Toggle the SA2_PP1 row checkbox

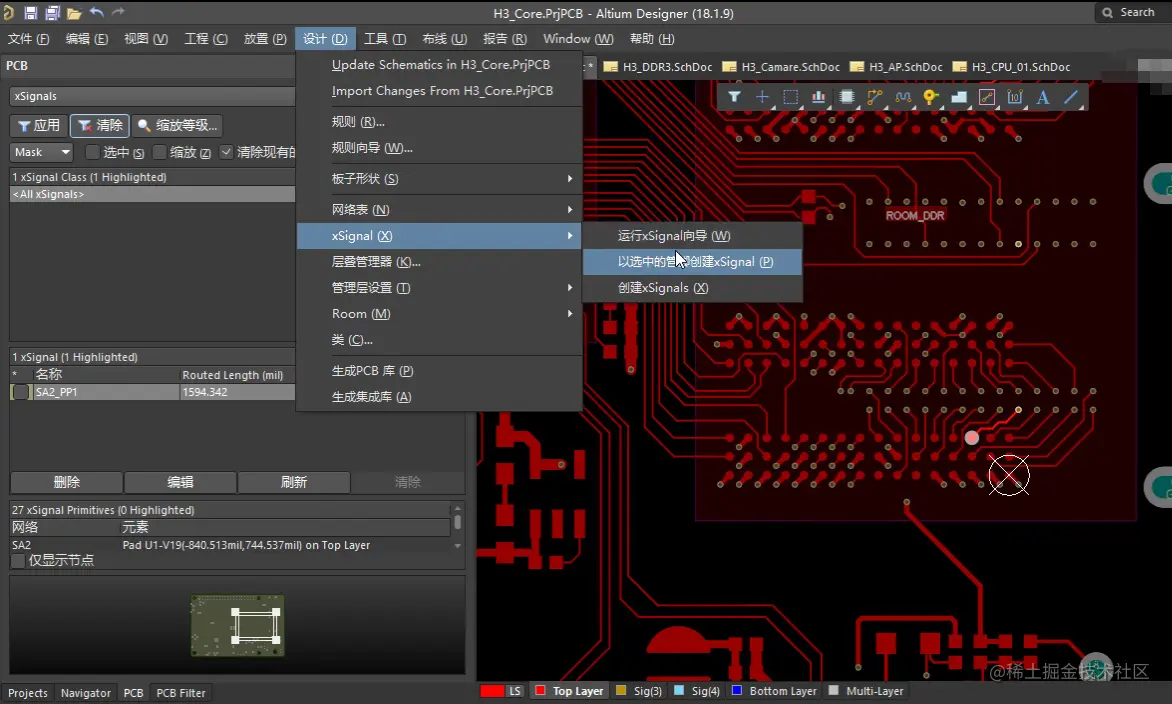[21, 392]
